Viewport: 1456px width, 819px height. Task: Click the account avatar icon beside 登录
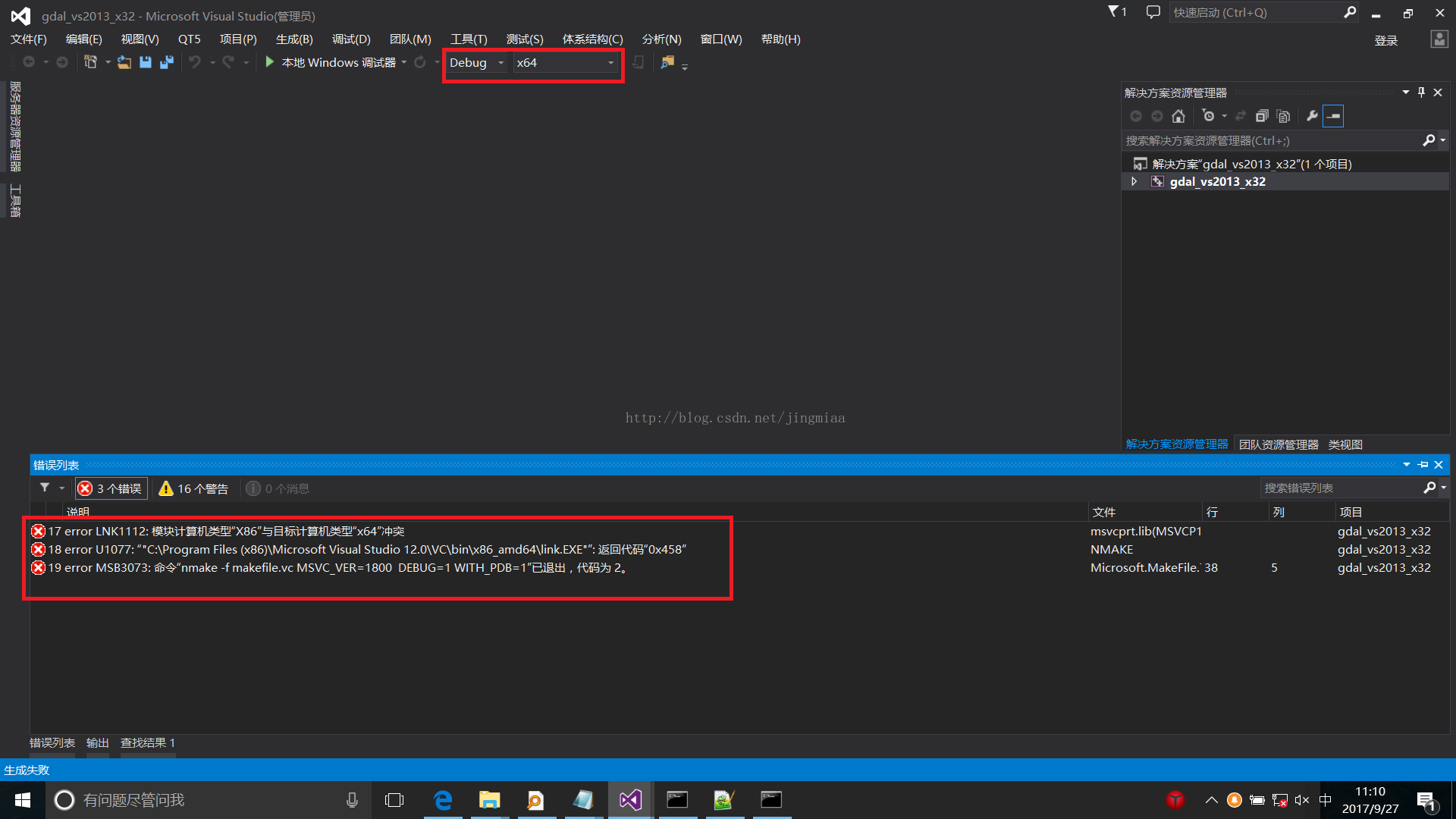[1439, 39]
